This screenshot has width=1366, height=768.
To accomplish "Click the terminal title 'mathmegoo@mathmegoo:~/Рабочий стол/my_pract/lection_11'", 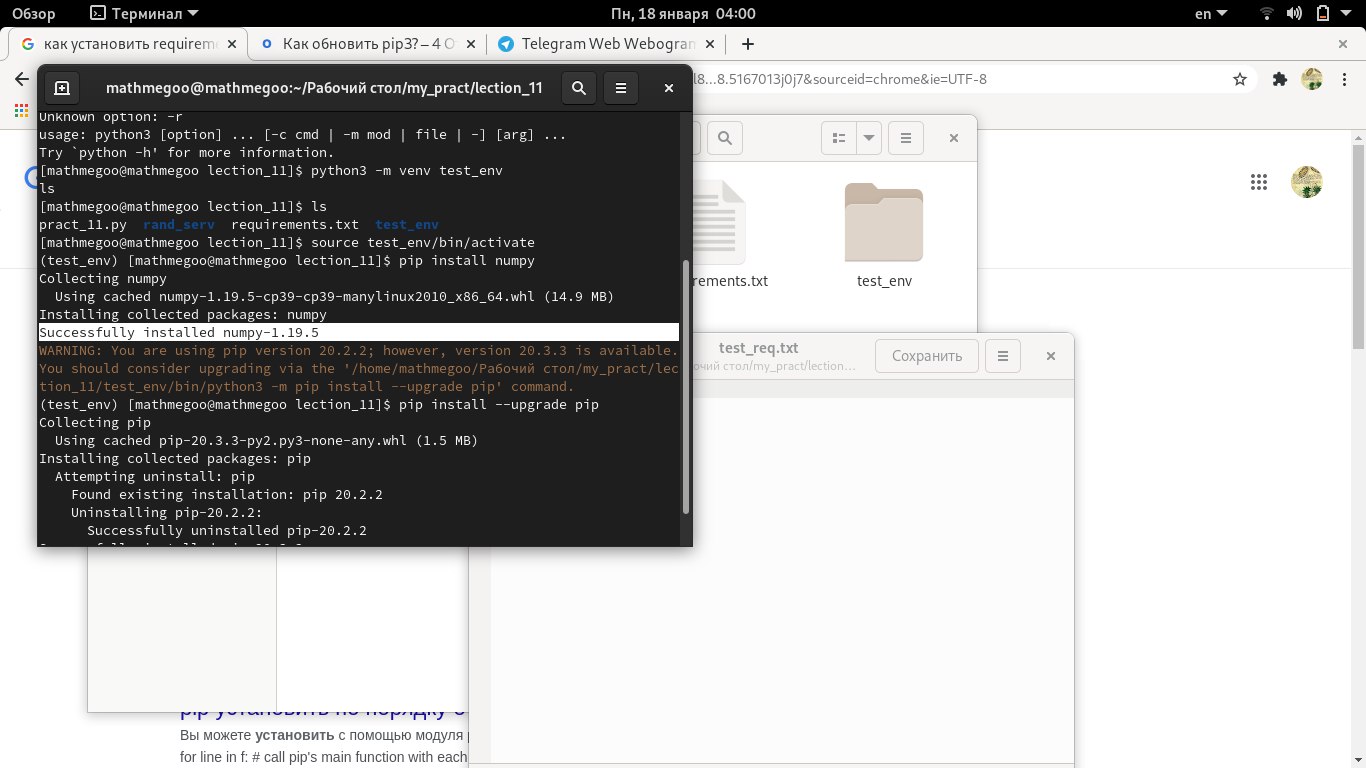I will (x=324, y=88).
